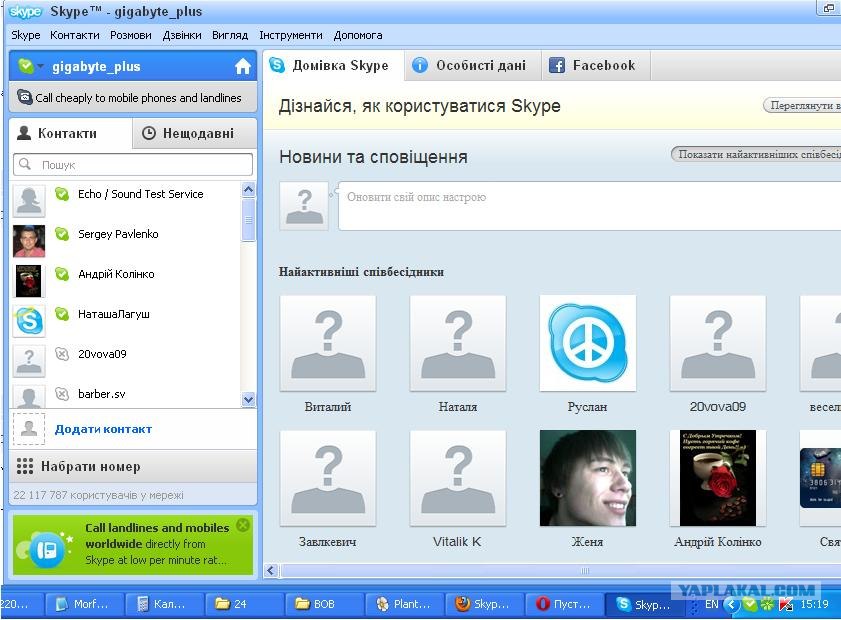Click the horizontal scrollbar thumb in home pane
The width and height of the screenshot is (841, 620).
560,571
